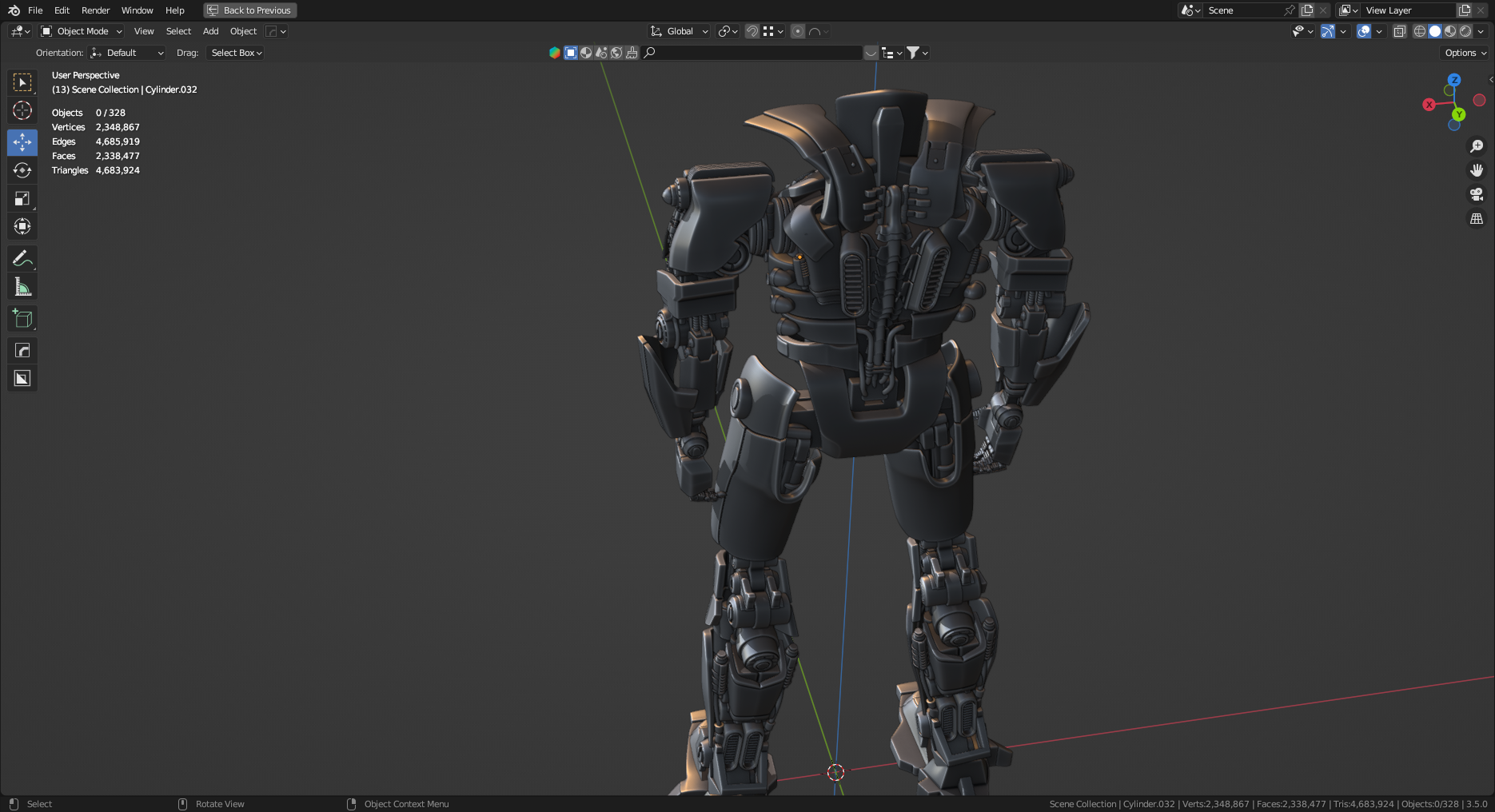
Task: Open the filter funnel dropdown
Action: click(917, 53)
